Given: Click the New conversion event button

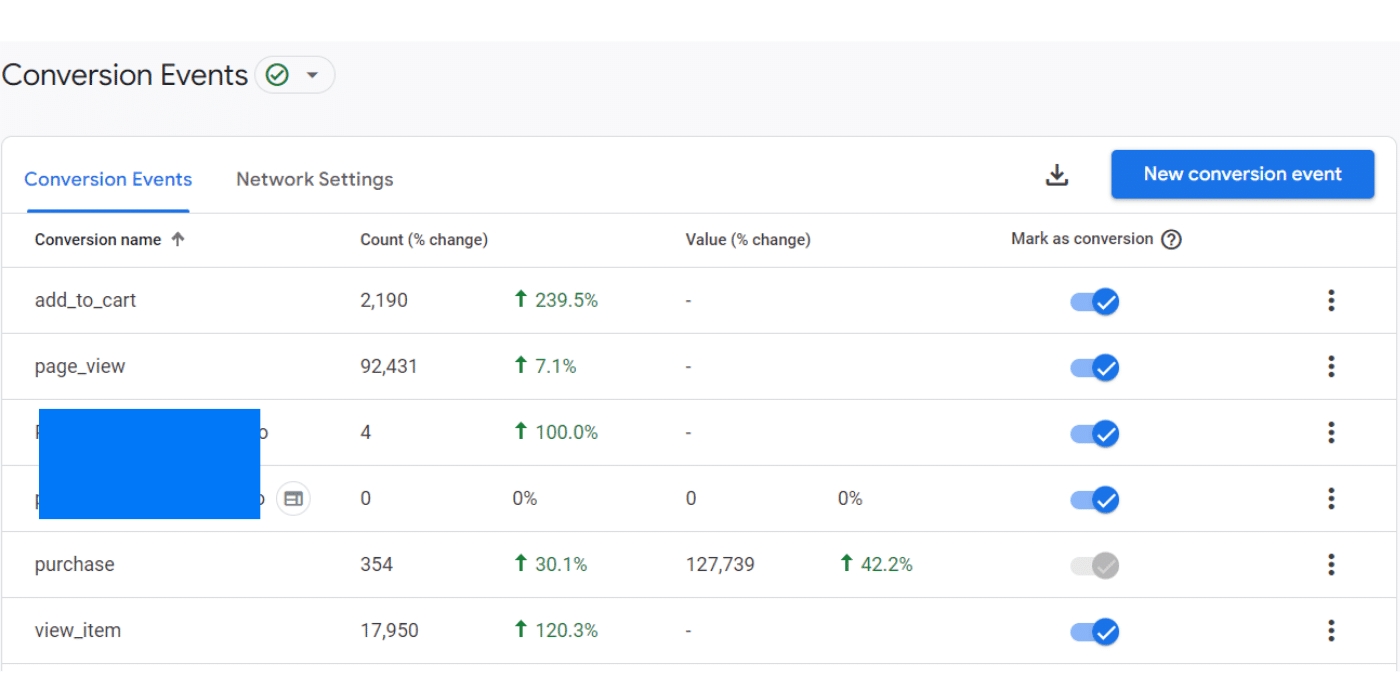Looking at the screenshot, I should coord(1243,174).
